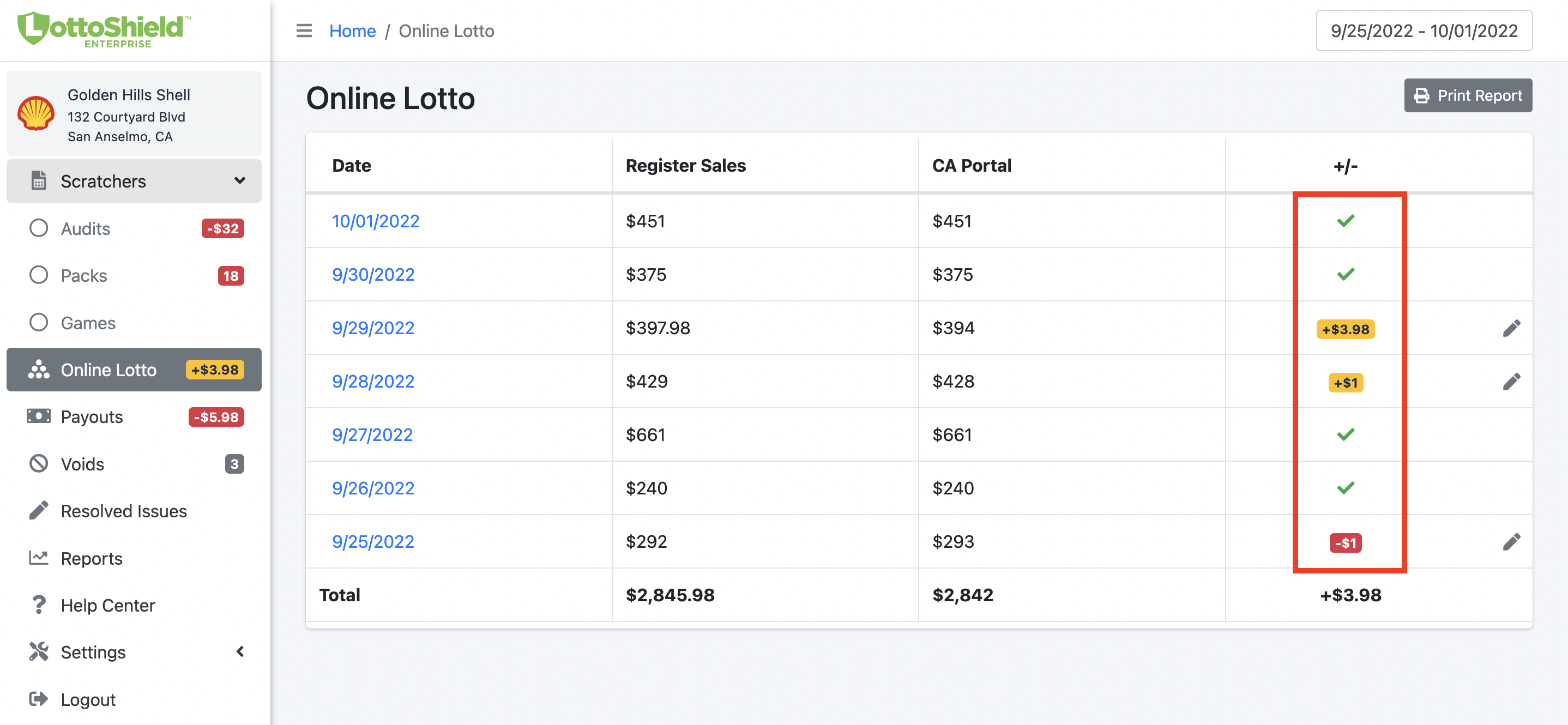
Task: Open the date range picker
Action: 1424,31
